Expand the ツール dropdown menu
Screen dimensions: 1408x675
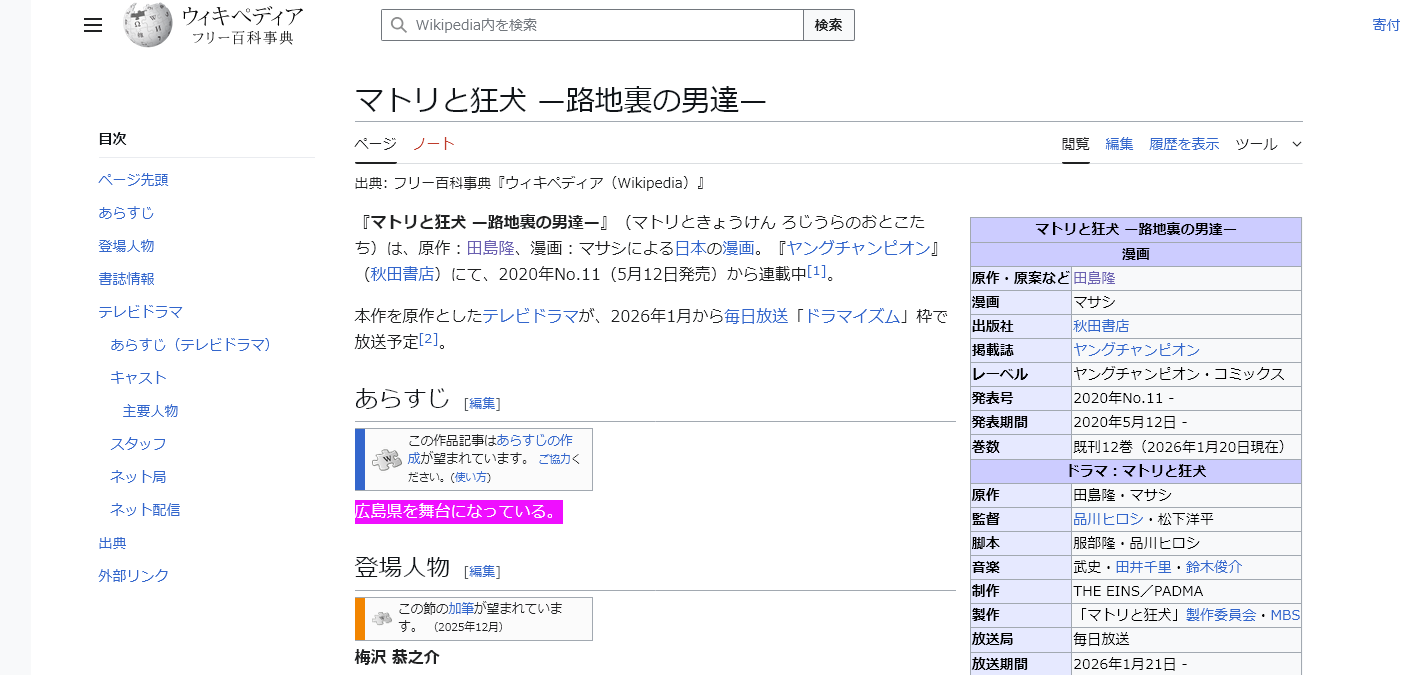click(x=1268, y=144)
